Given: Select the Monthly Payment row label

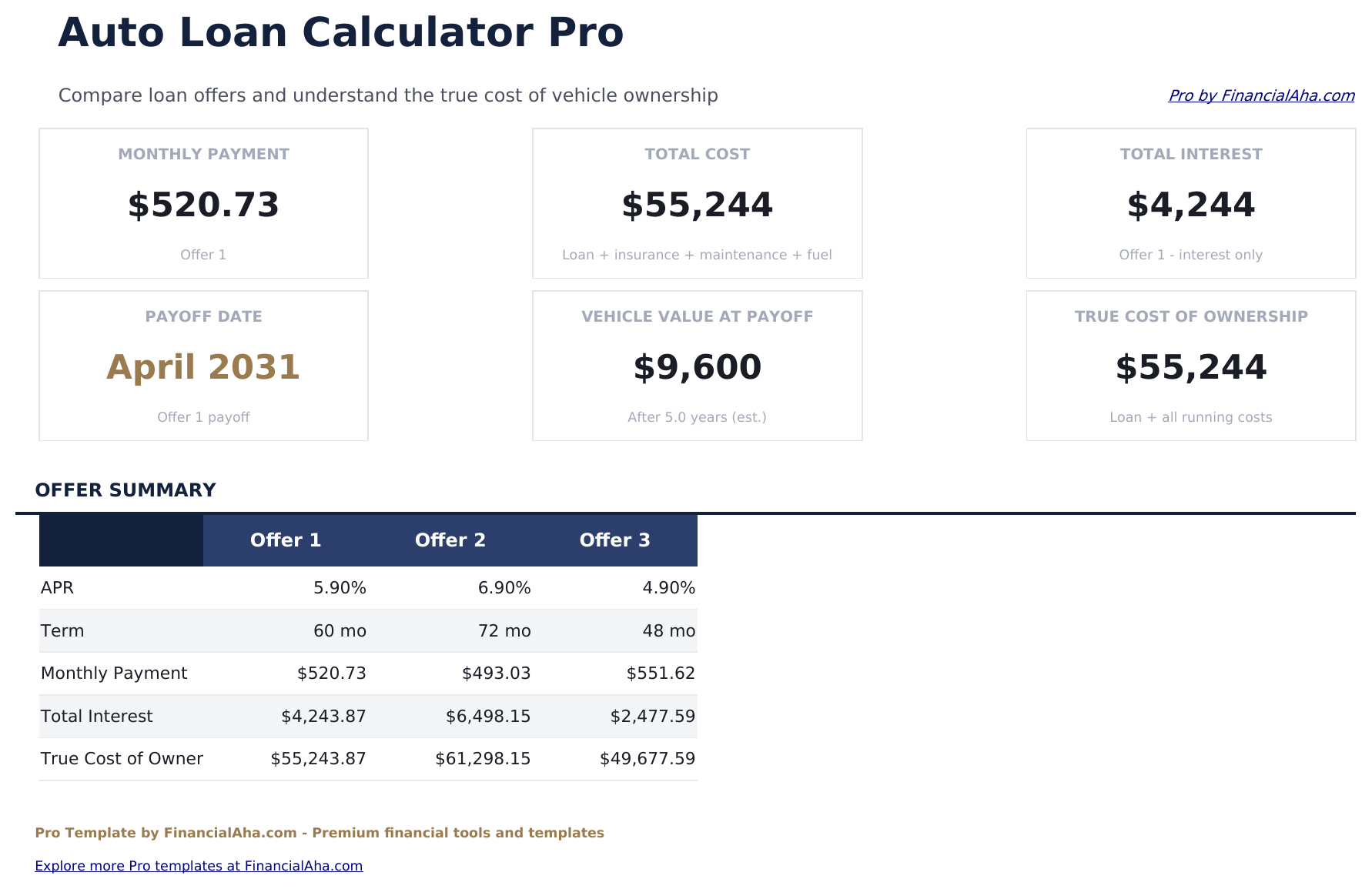Looking at the screenshot, I should (x=113, y=673).
